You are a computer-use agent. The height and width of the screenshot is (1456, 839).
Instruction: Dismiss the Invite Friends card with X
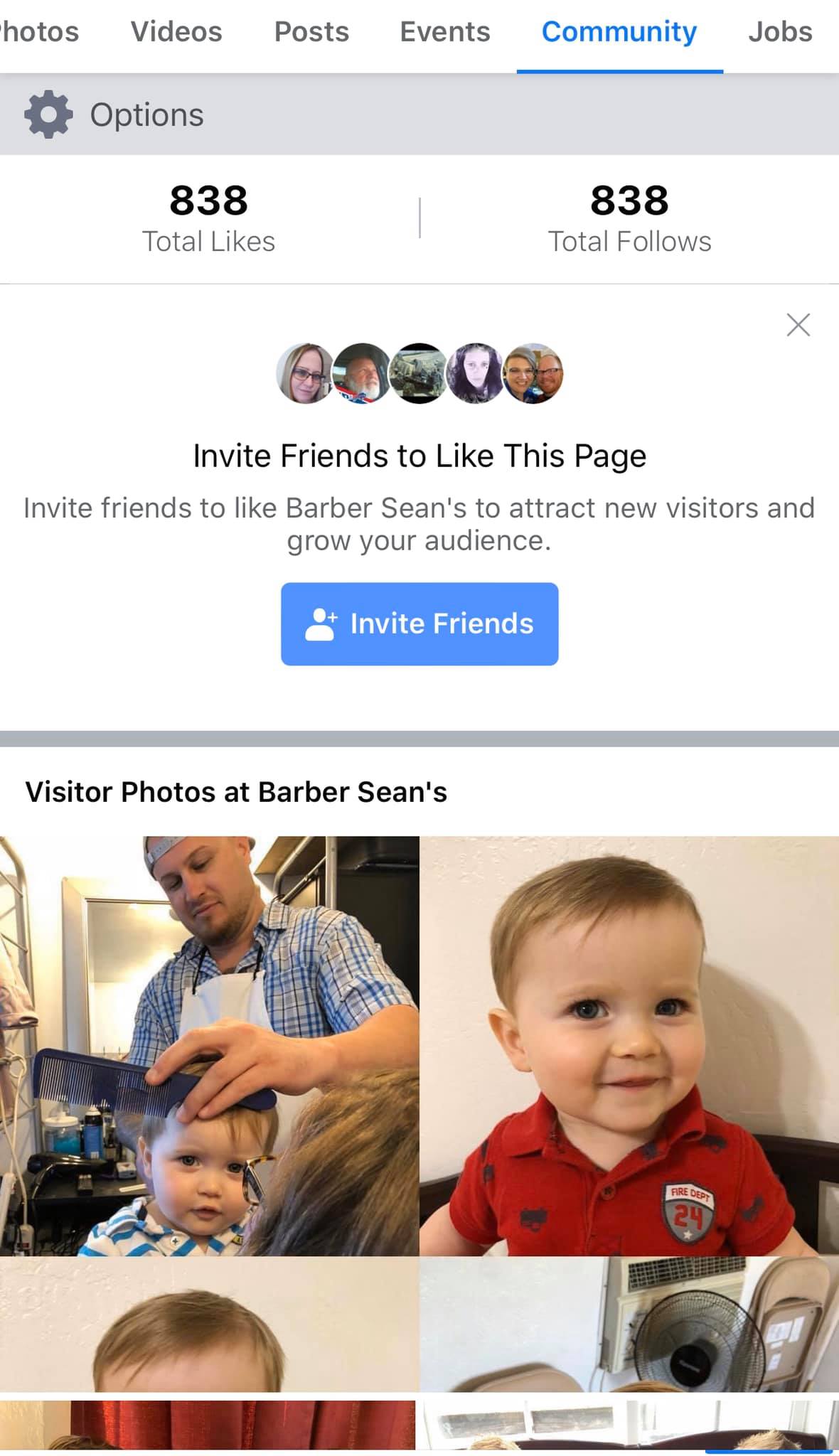click(798, 325)
